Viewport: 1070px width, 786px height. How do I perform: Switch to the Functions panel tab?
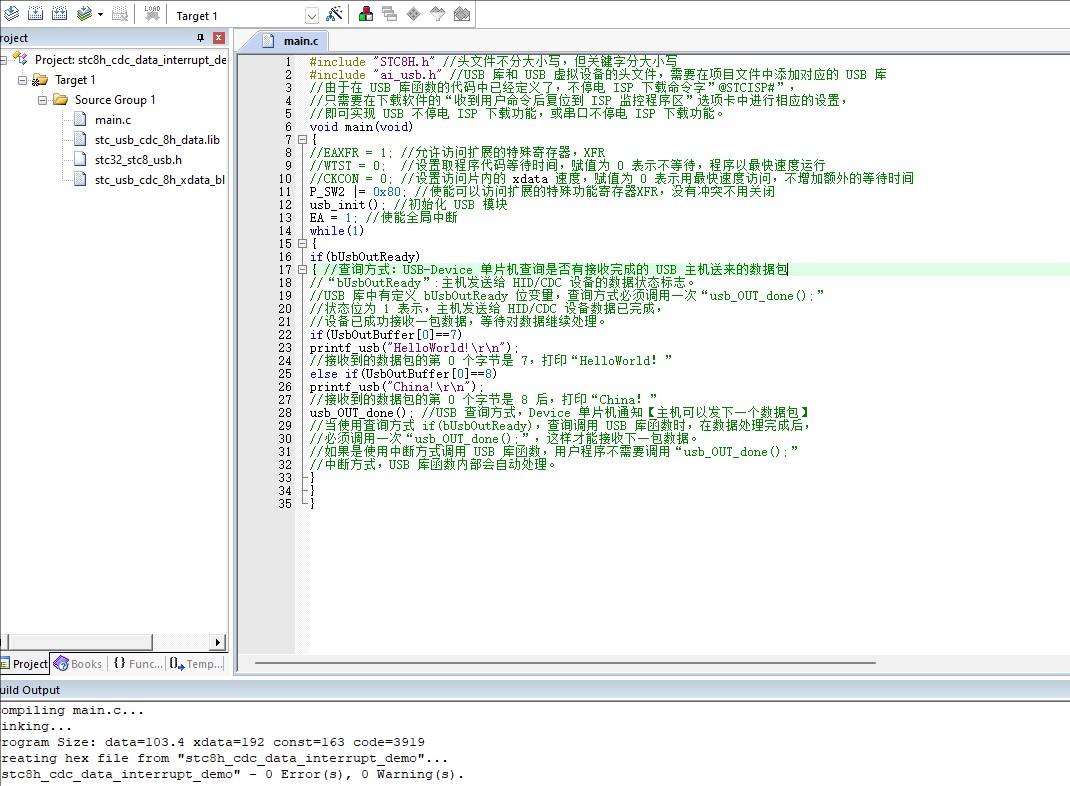pyautogui.click(x=138, y=664)
